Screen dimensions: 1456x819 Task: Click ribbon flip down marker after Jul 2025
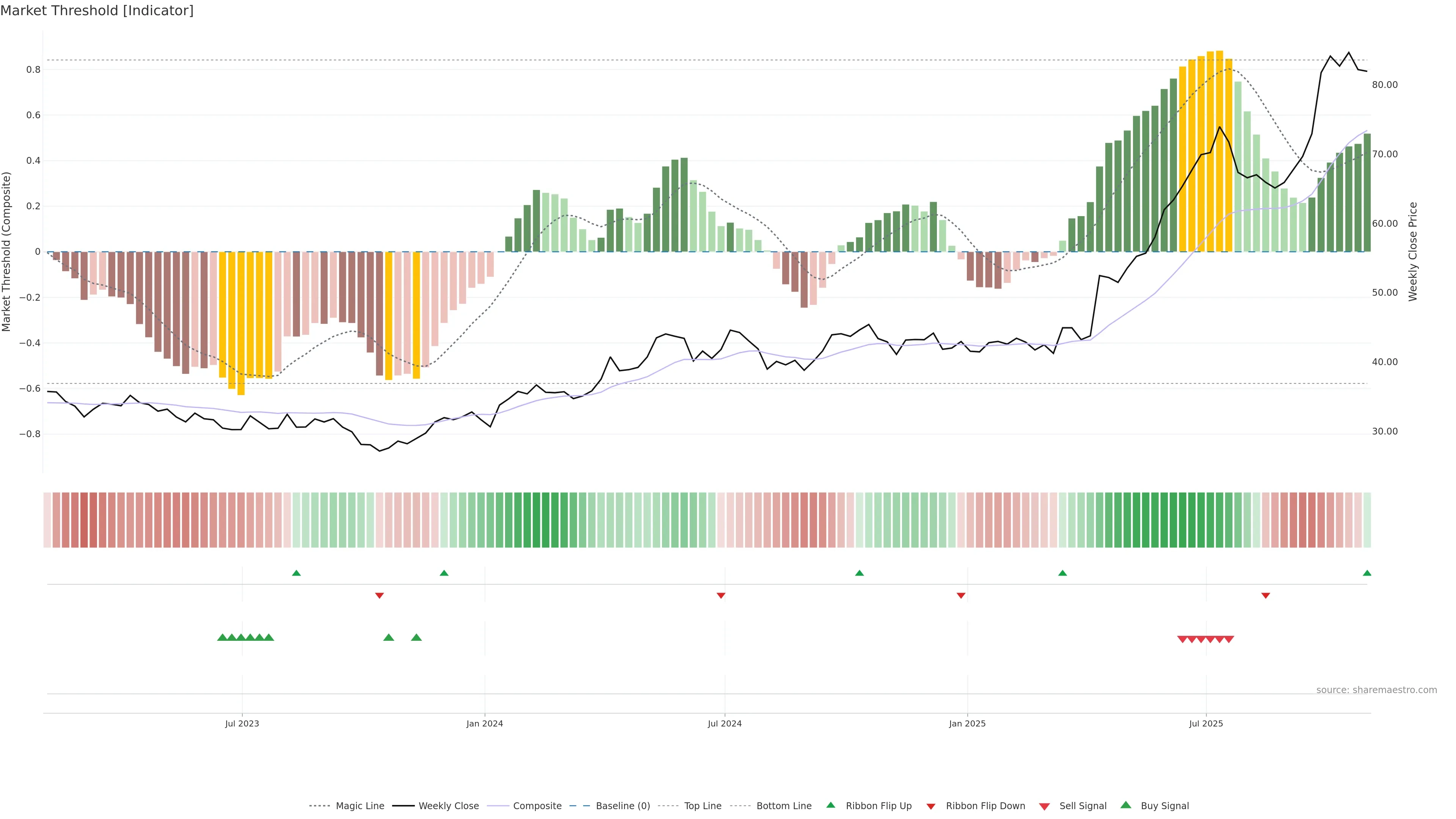[x=1266, y=595]
